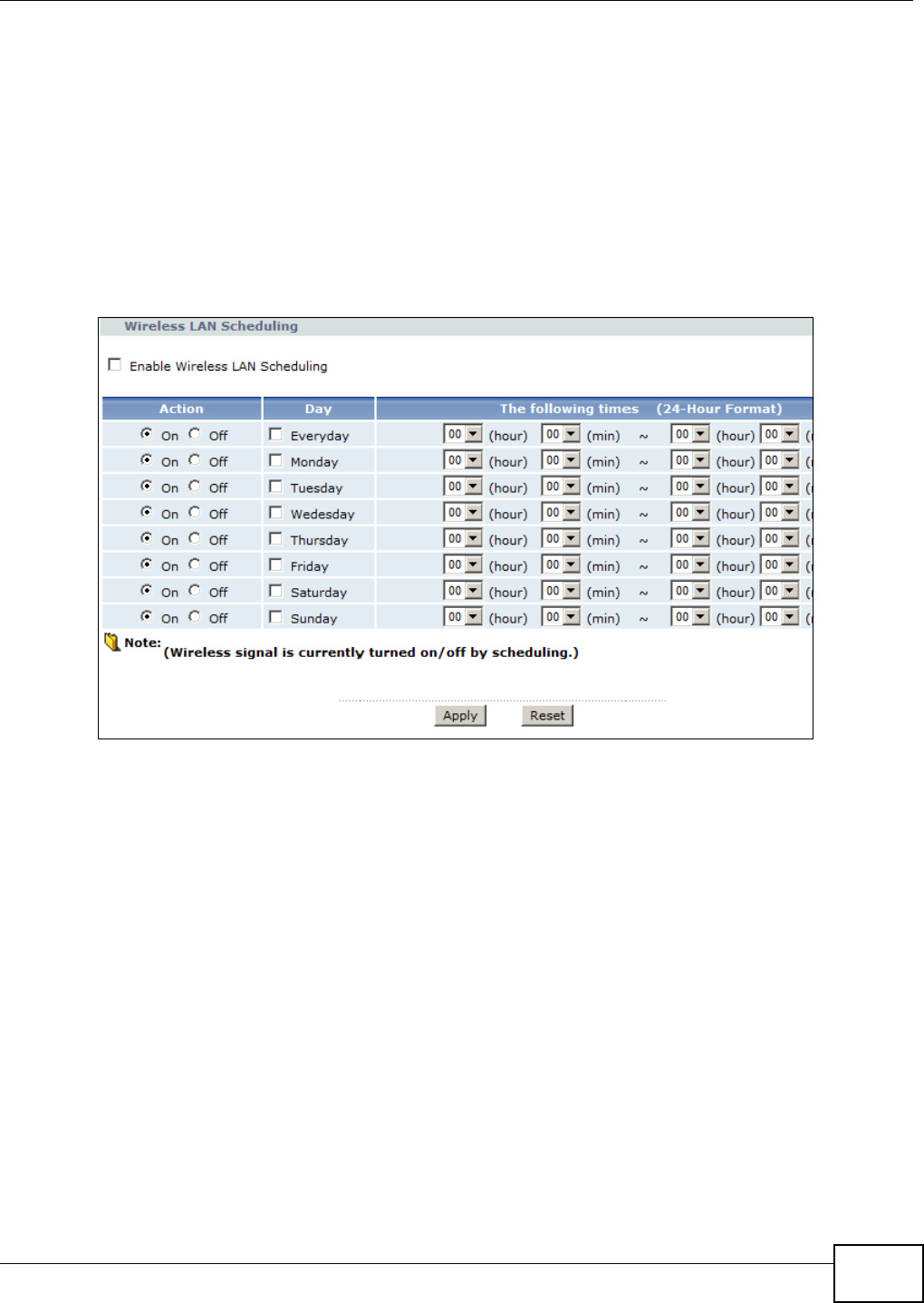Viewport: 924px width, 1303px height.
Task: Open Everyday end minute dropdown
Action: (780, 435)
